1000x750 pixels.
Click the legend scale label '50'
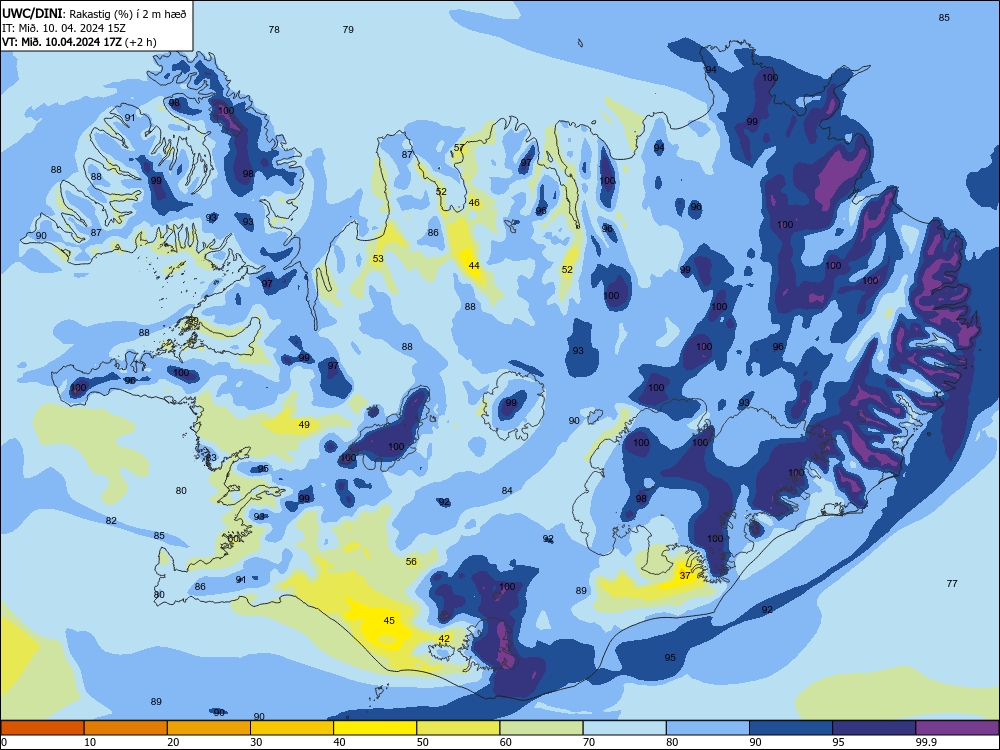(x=423, y=742)
